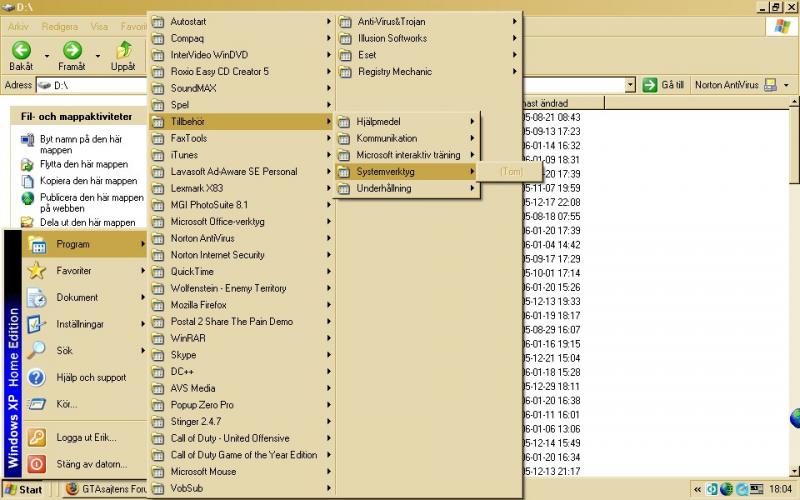Click the Hjälp och support question icon
800x500 pixels.
[x=37, y=378]
